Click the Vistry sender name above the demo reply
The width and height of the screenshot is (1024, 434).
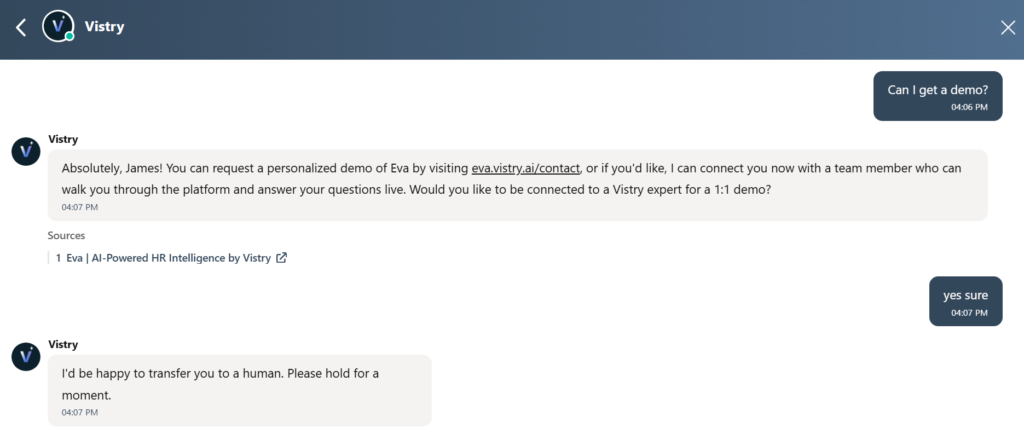[x=63, y=139]
